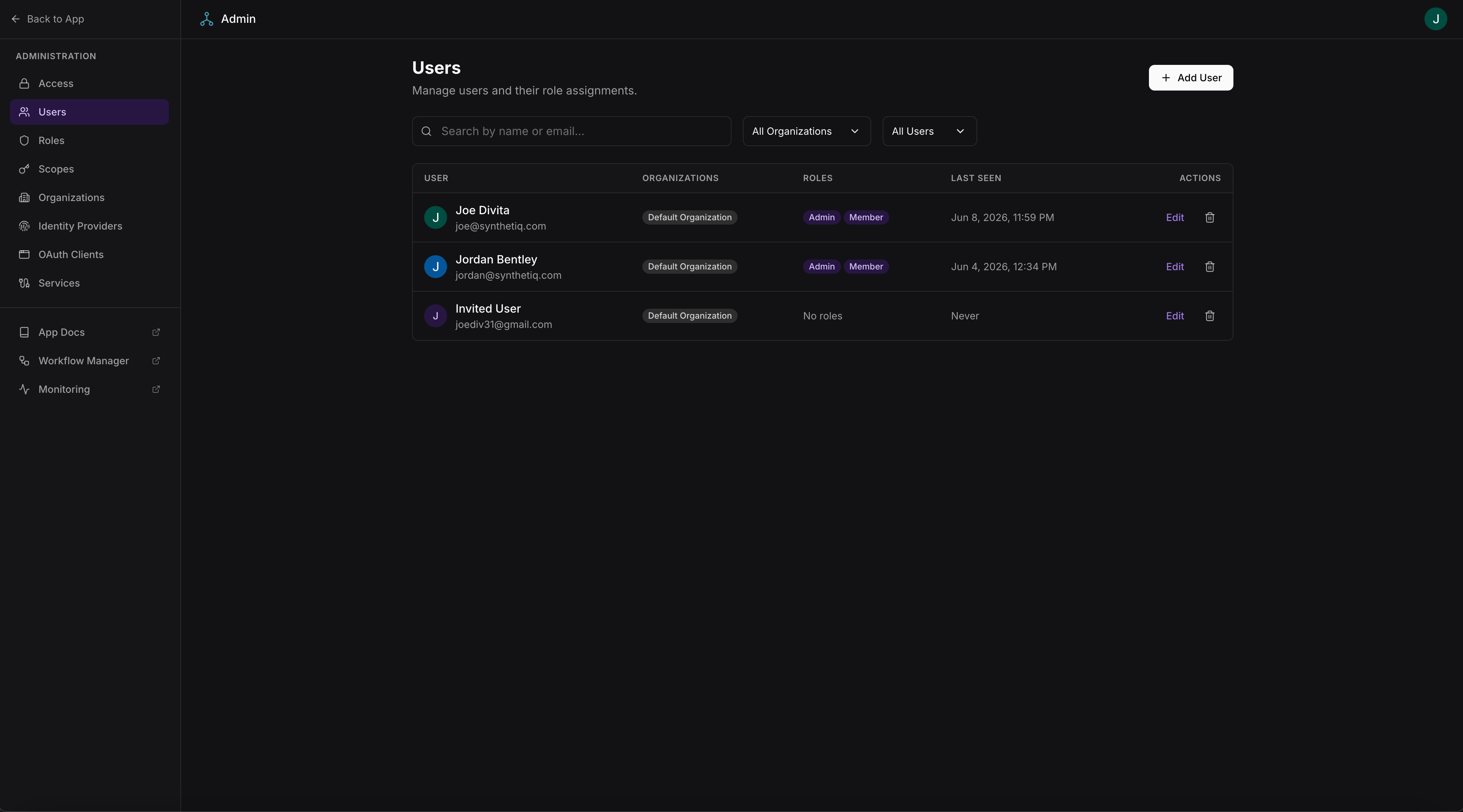Edit the Invited User row
Image resolution: width=1463 pixels, height=812 pixels.
pyautogui.click(x=1175, y=316)
